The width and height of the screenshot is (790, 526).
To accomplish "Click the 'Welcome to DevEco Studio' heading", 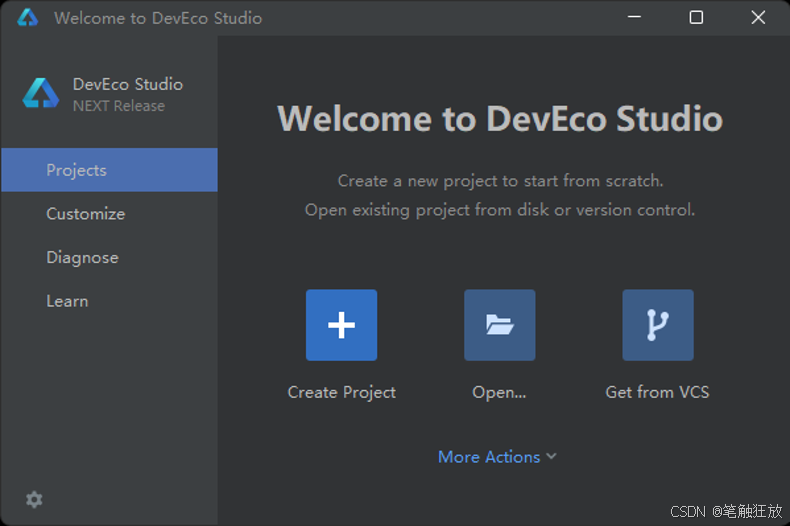I will (x=500, y=119).
